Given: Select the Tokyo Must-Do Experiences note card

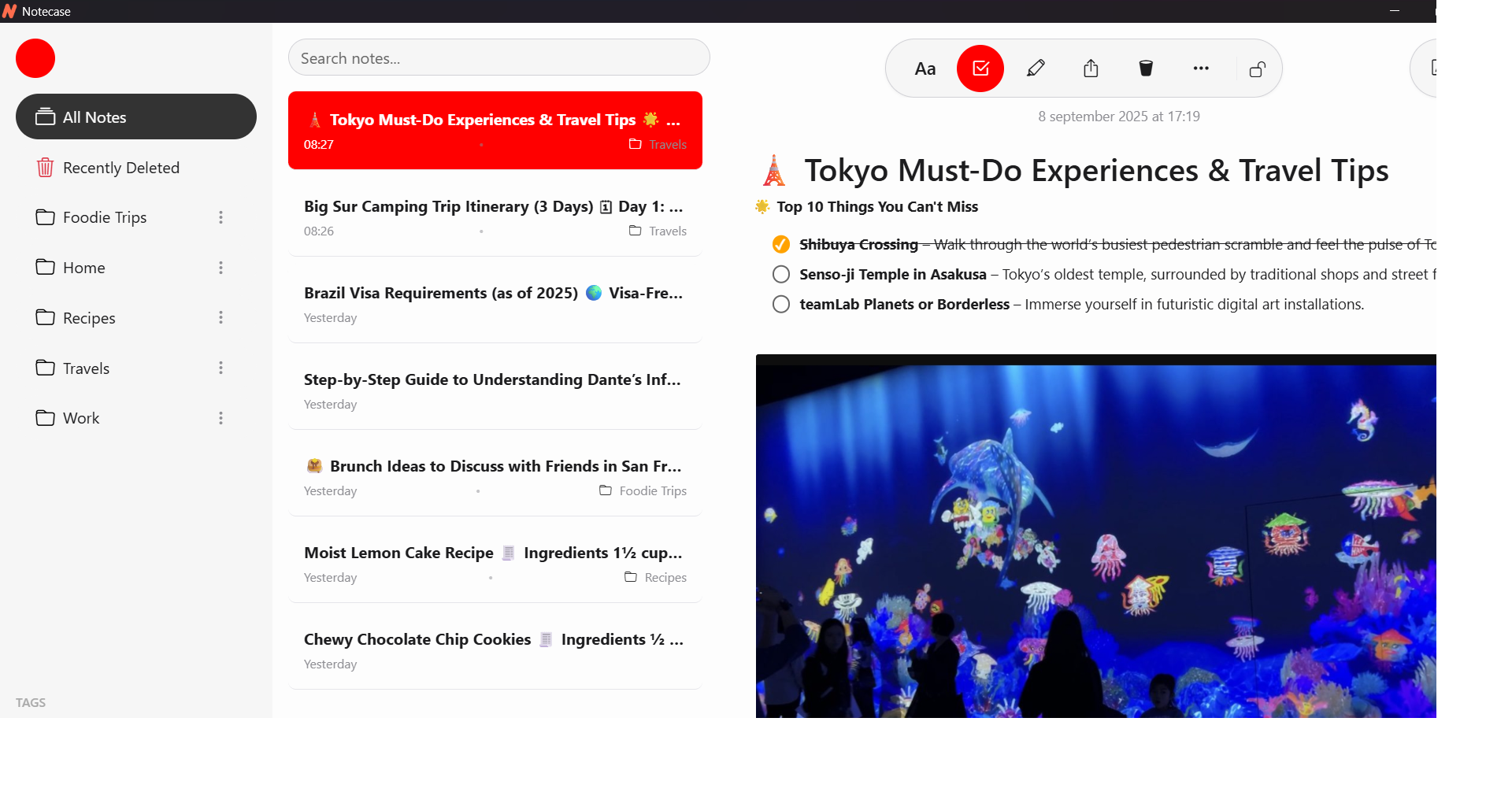Looking at the screenshot, I should tap(495, 130).
